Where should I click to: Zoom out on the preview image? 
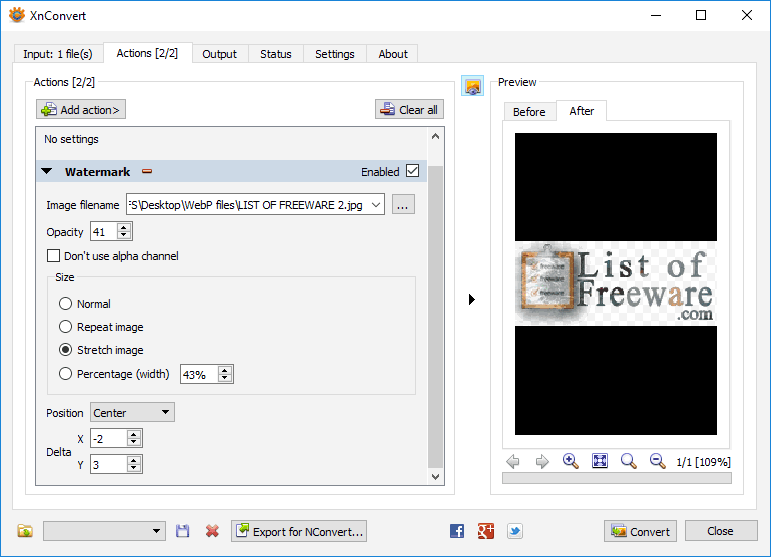657,461
